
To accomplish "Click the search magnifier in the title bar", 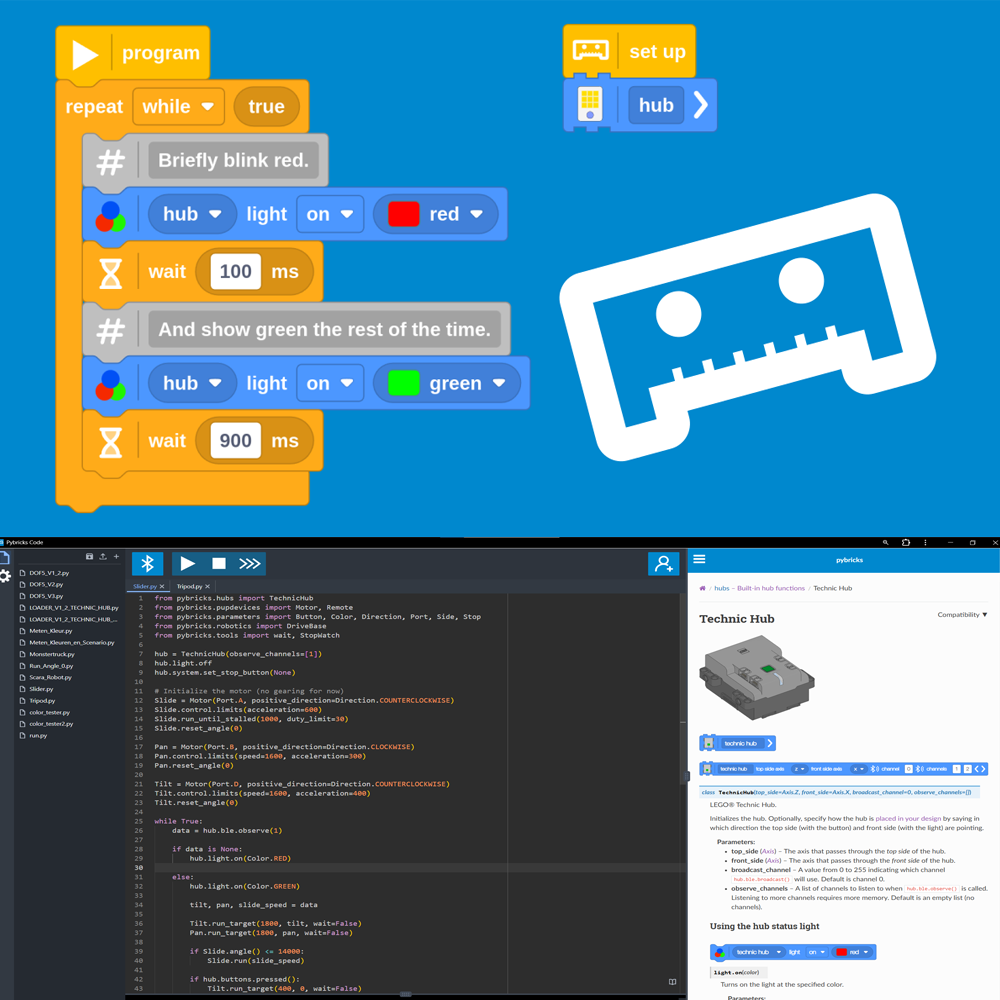I will tap(885, 543).
